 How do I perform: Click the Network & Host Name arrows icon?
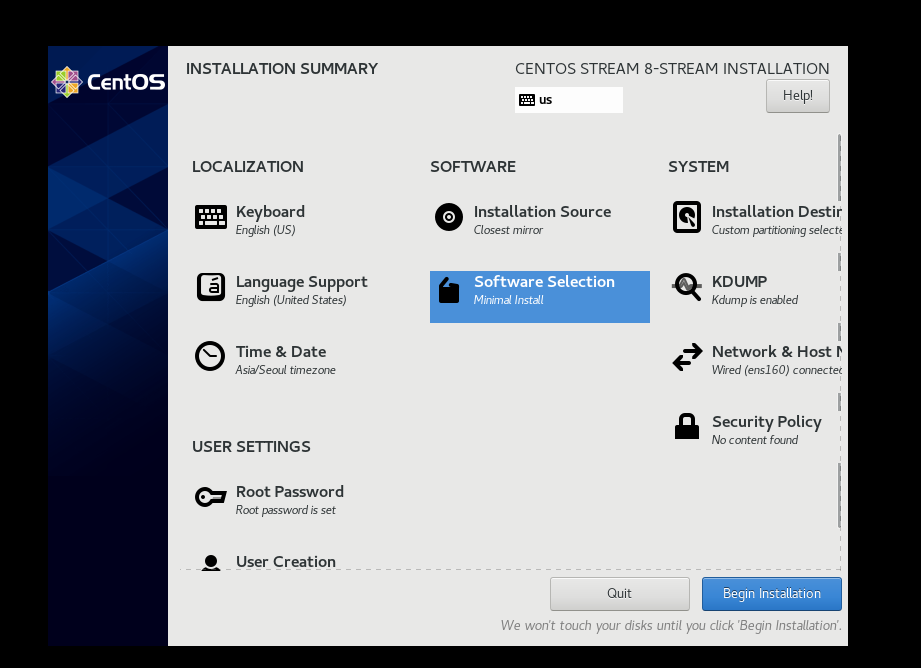[x=687, y=357]
